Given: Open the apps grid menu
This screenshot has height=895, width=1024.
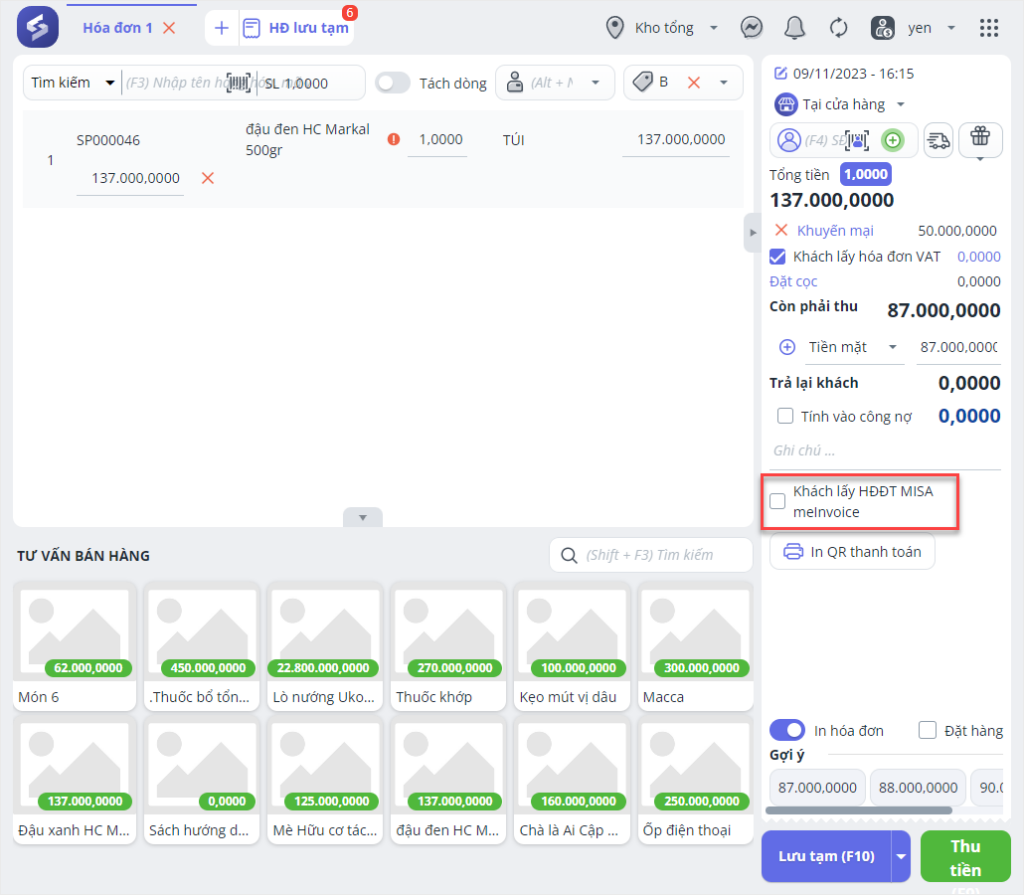Looking at the screenshot, I should (x=989, y=28).
